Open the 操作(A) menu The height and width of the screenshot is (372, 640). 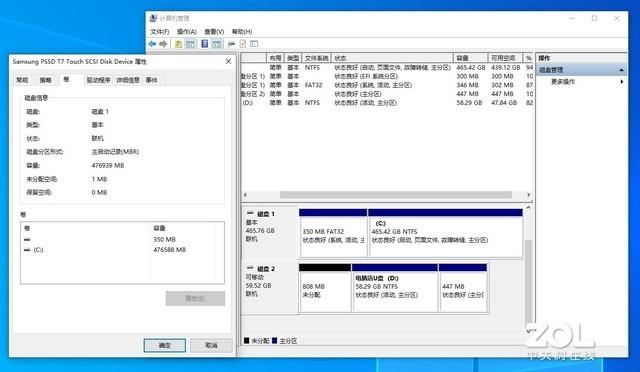[x=187, y=31]
